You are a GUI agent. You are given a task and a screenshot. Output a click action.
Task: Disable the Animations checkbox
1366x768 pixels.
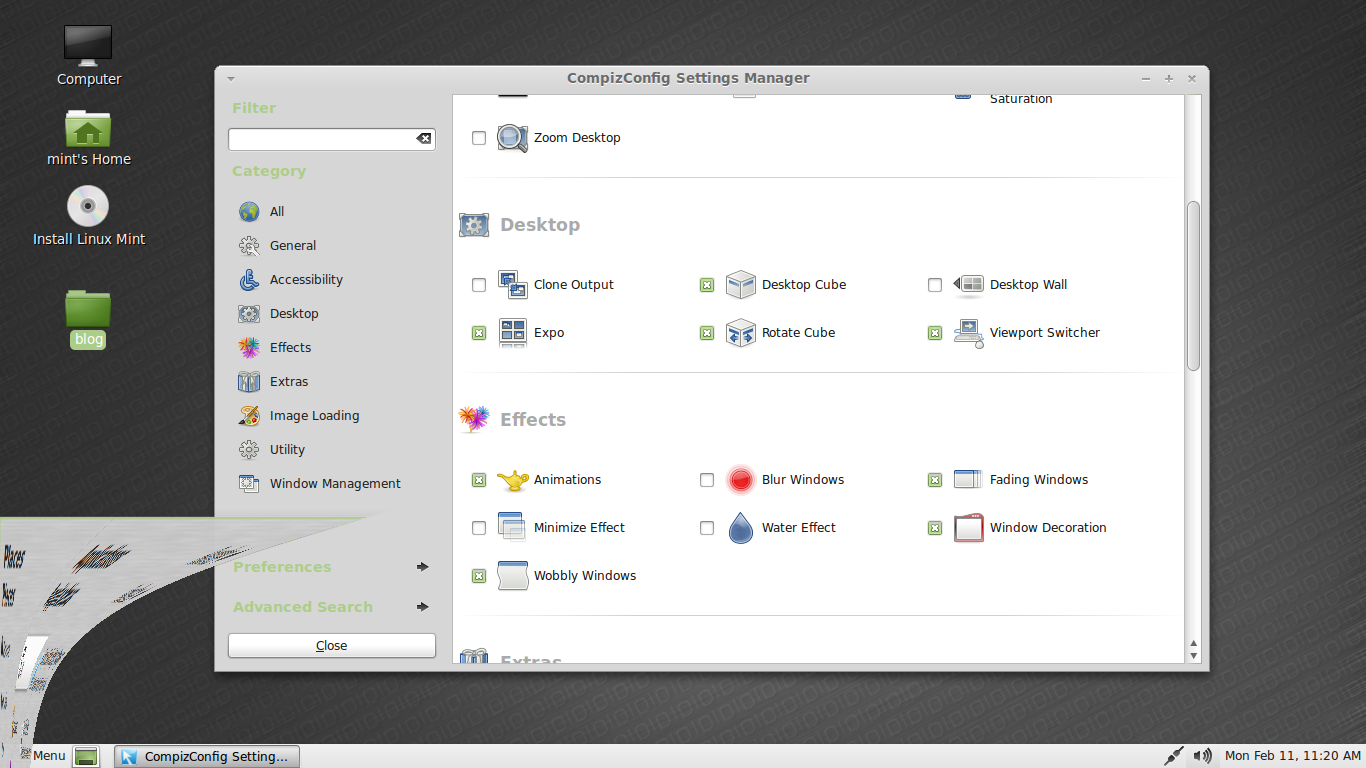tap(479, 480)
